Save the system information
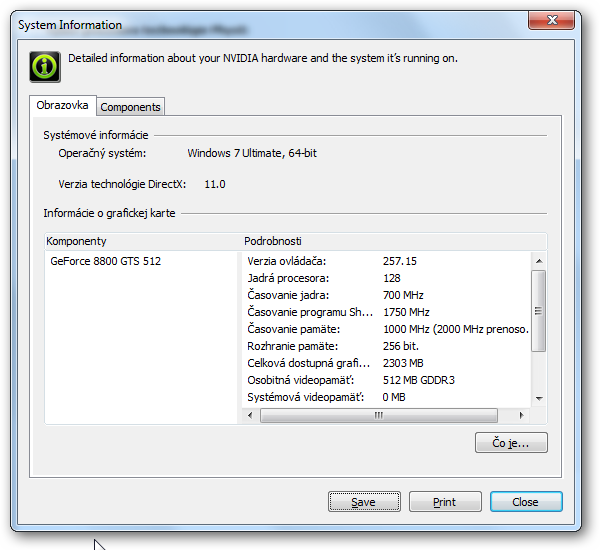 (364, 501)
